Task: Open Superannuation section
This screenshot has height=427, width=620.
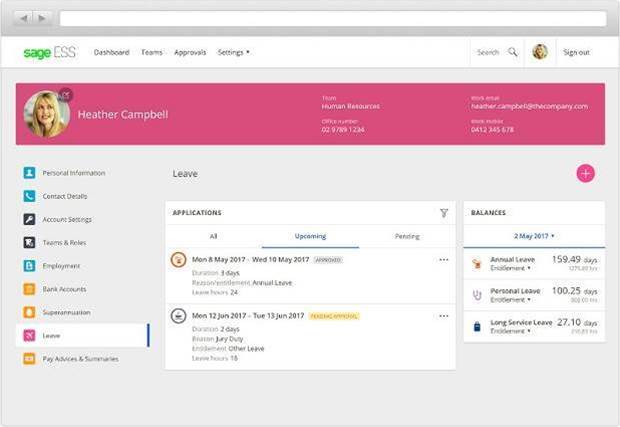Action: coord(66,312)
